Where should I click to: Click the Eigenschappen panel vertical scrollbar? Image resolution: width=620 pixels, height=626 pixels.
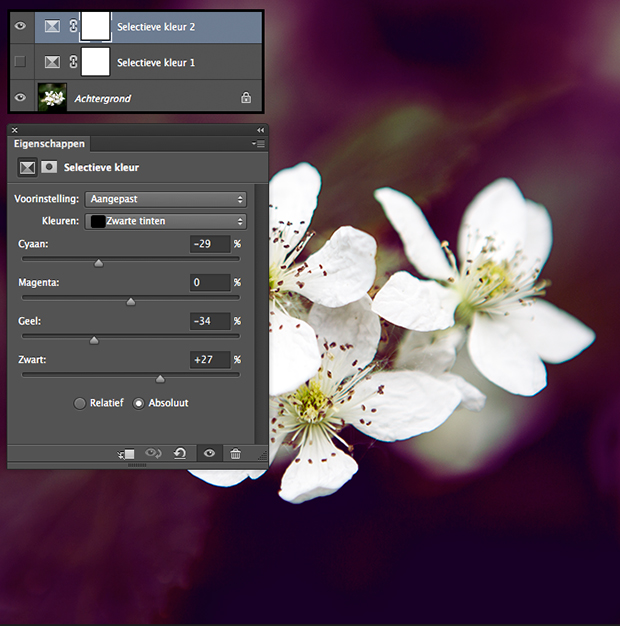pos(261,313)
